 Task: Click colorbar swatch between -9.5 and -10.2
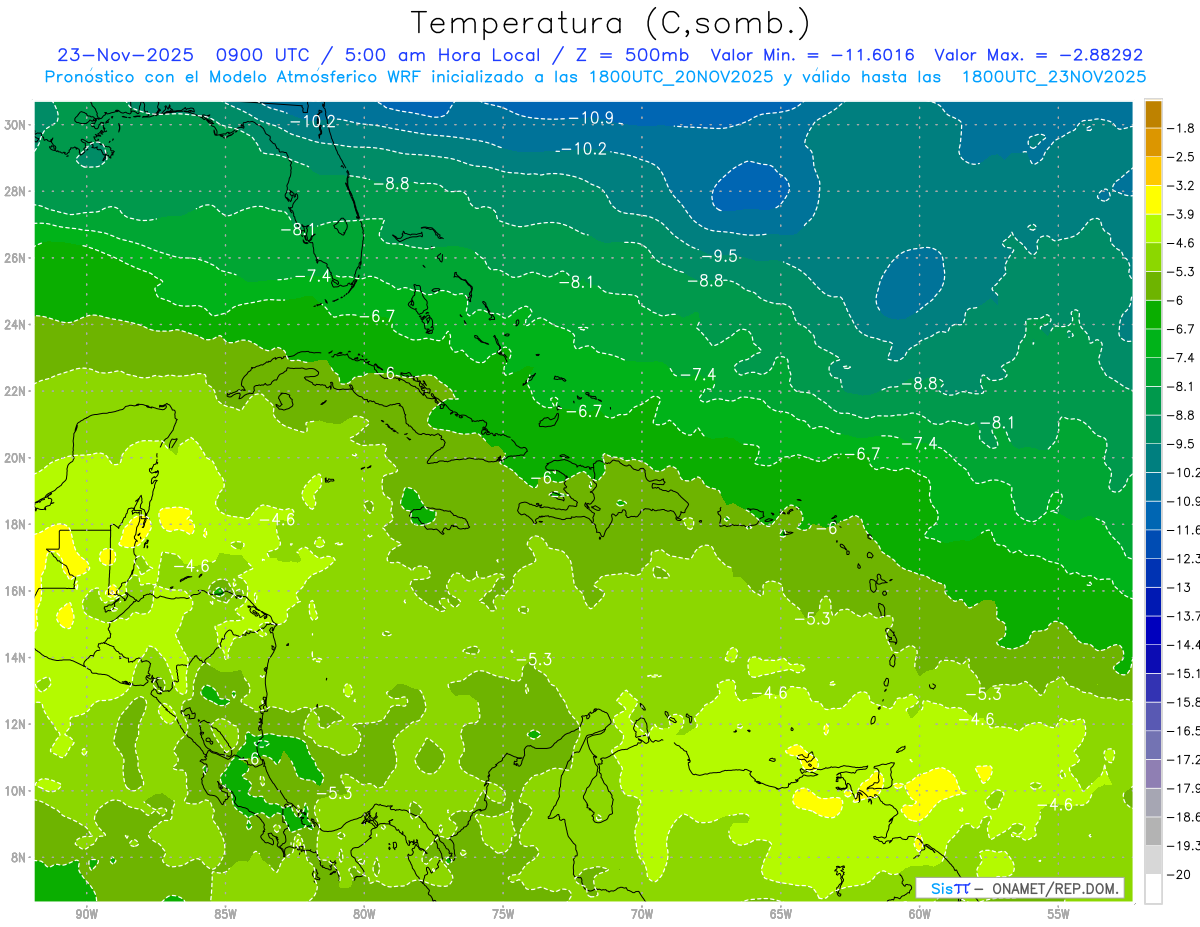1153,458
